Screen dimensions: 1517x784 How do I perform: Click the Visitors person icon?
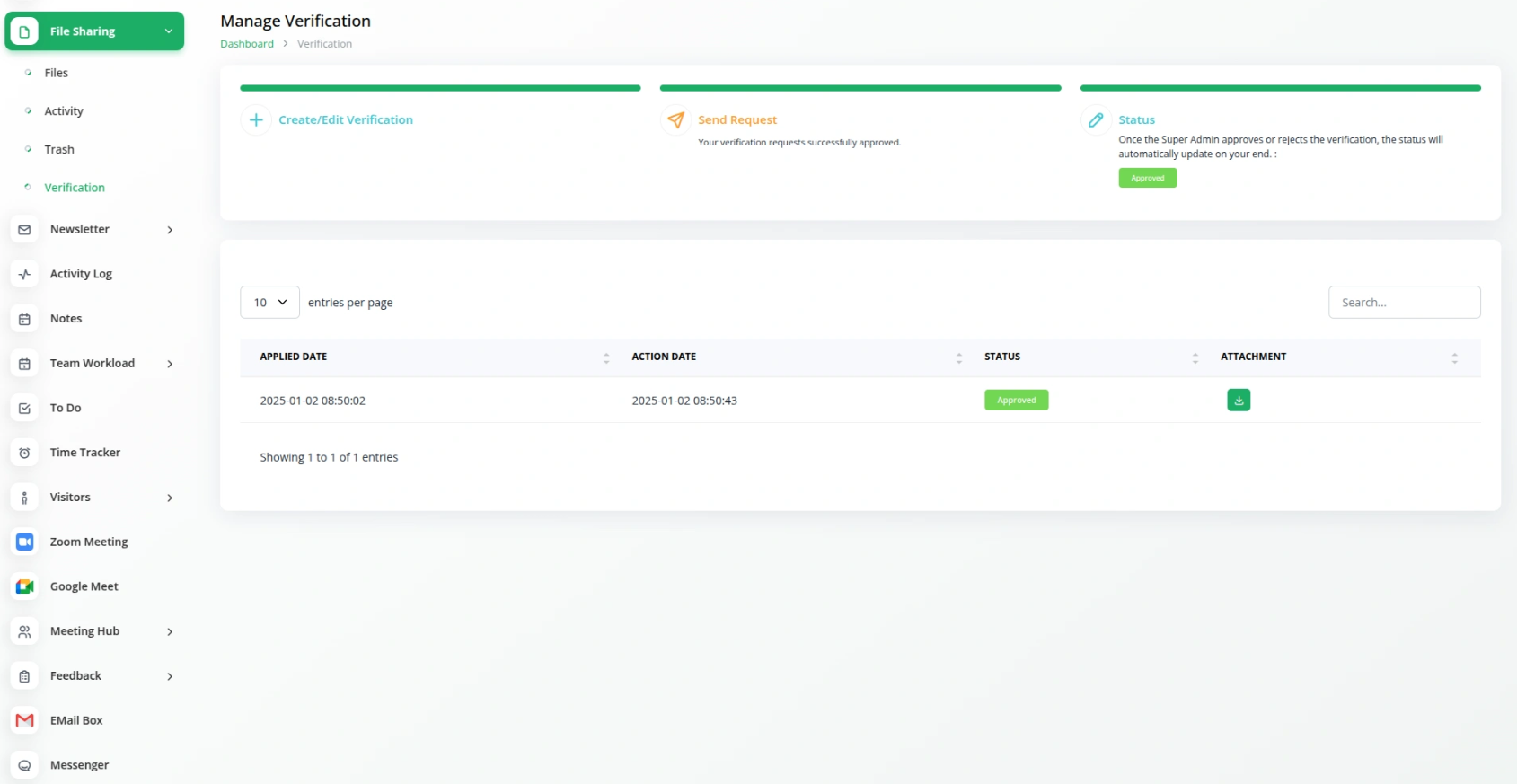pos(24,498)
